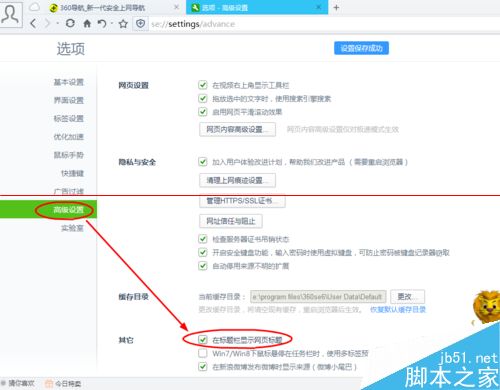The height and width of the screenshot is (390, 500).
Task: Open 快捷键 in the sidebar
Action: (72, 173)
